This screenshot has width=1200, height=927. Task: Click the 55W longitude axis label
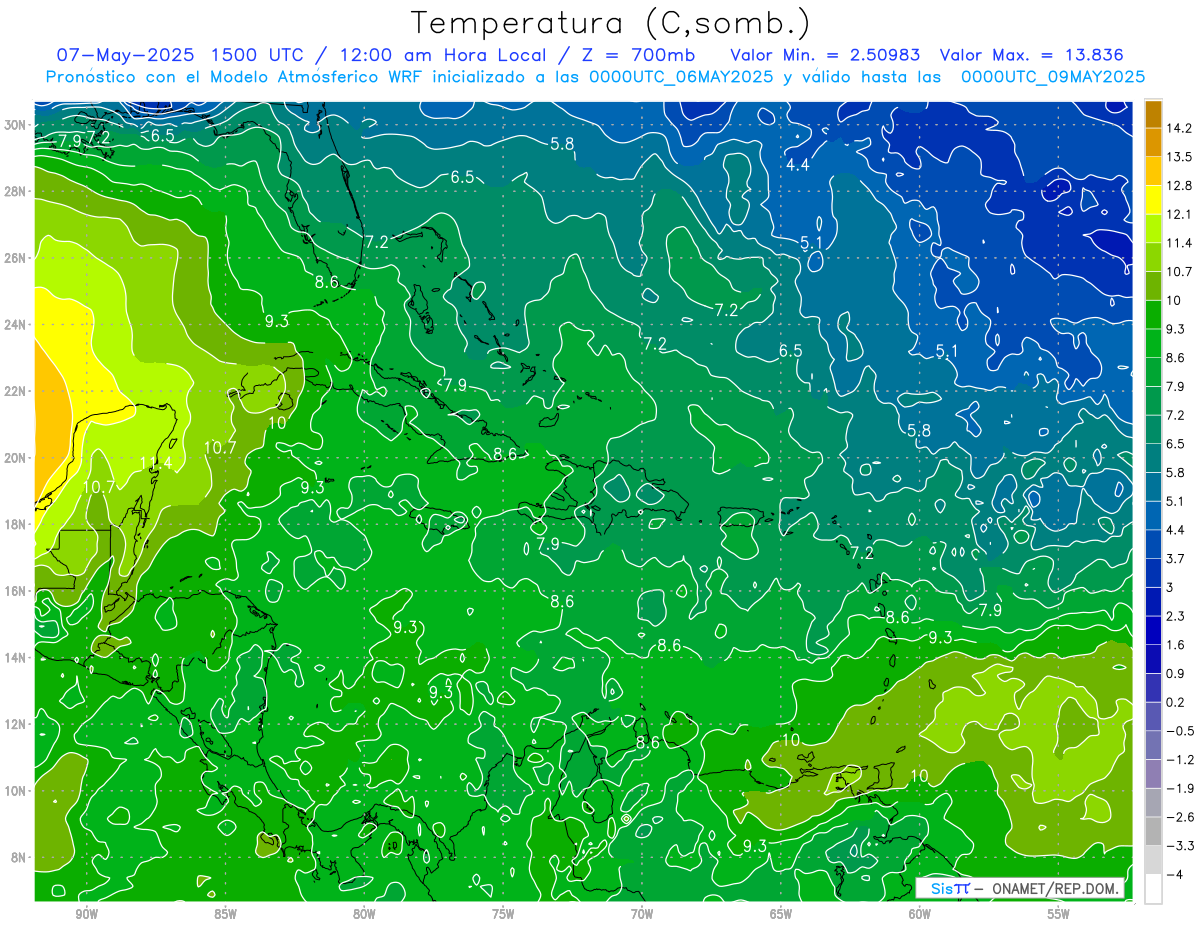pos(1059,915)
